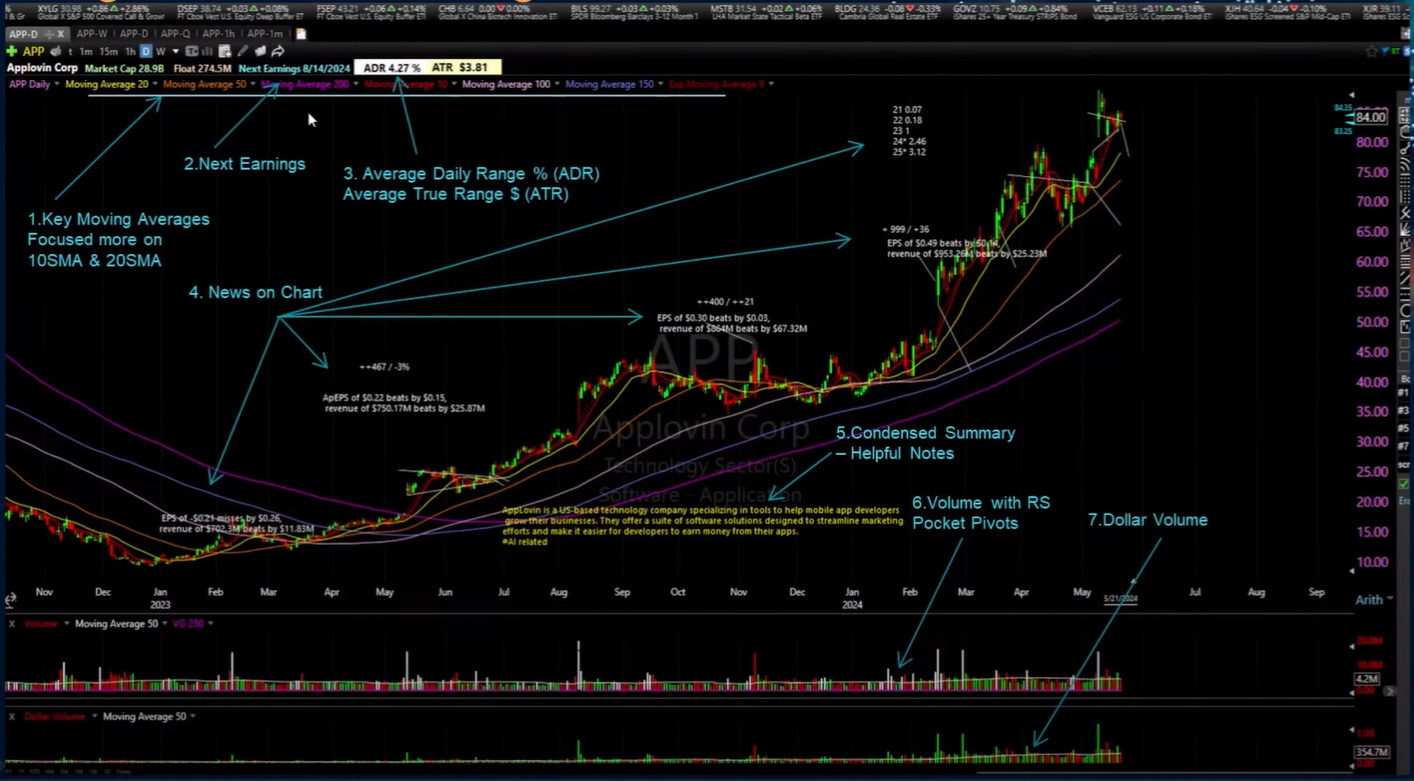Viewport: 1414px width, 781px height.
Task: Click the time axis scale icon
Action: point(10,600)
